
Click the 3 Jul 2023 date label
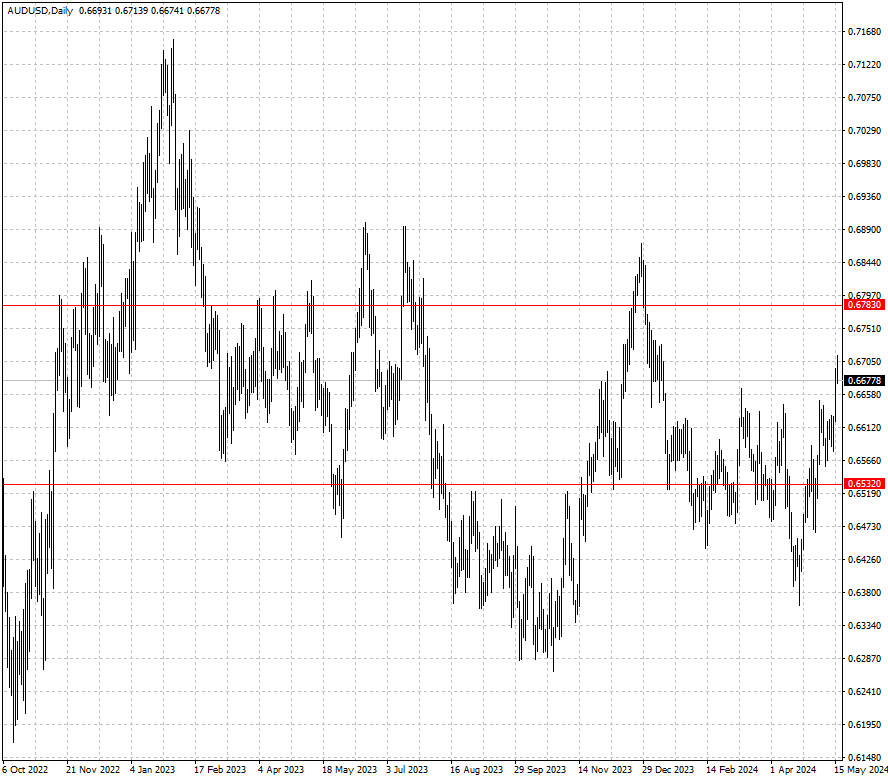[407, 770]
